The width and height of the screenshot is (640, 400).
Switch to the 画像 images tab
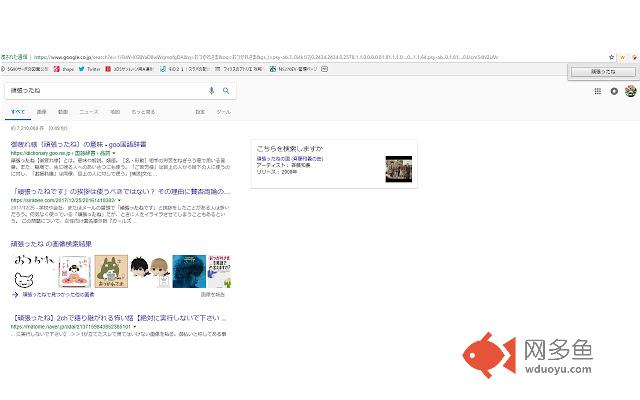41,112
